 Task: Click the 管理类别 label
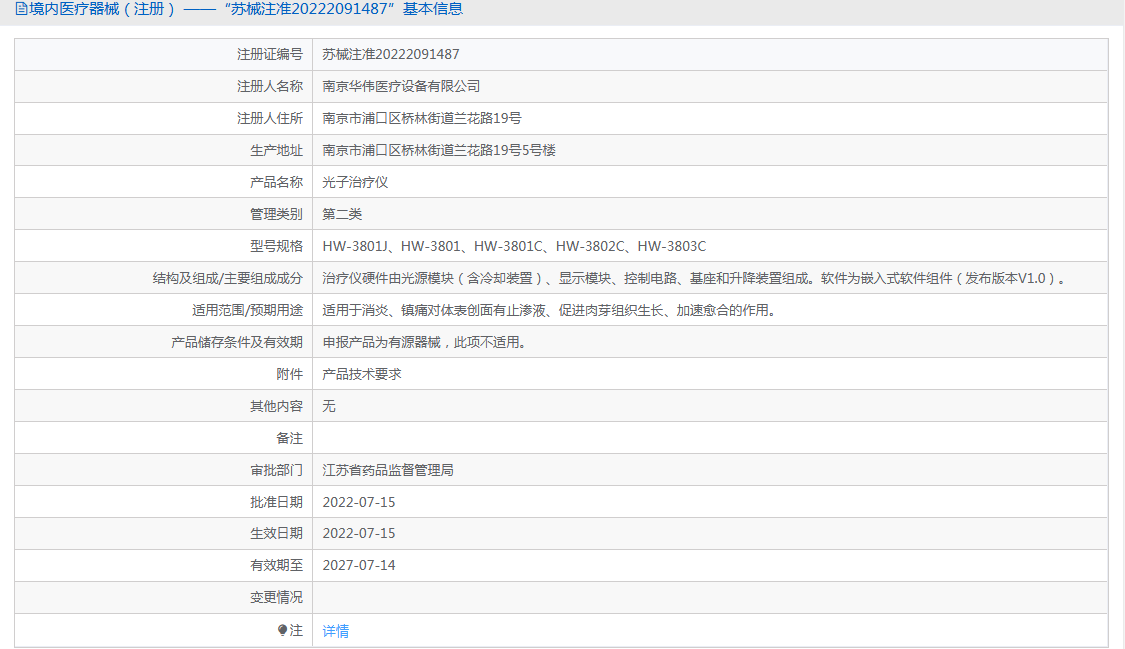(276, 214)
